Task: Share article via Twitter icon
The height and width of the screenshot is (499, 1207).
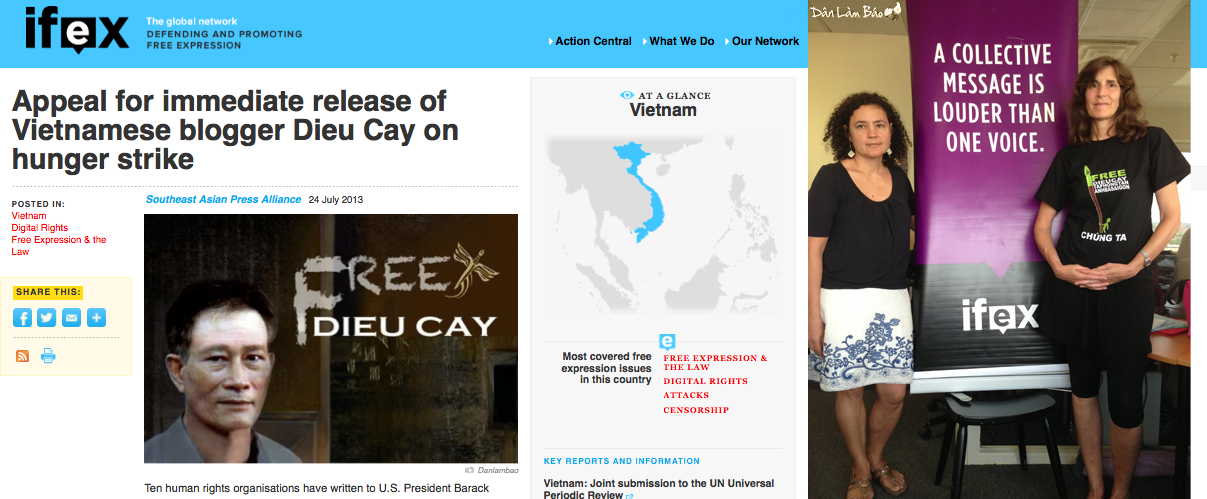Action: click(x=47, y=318)
